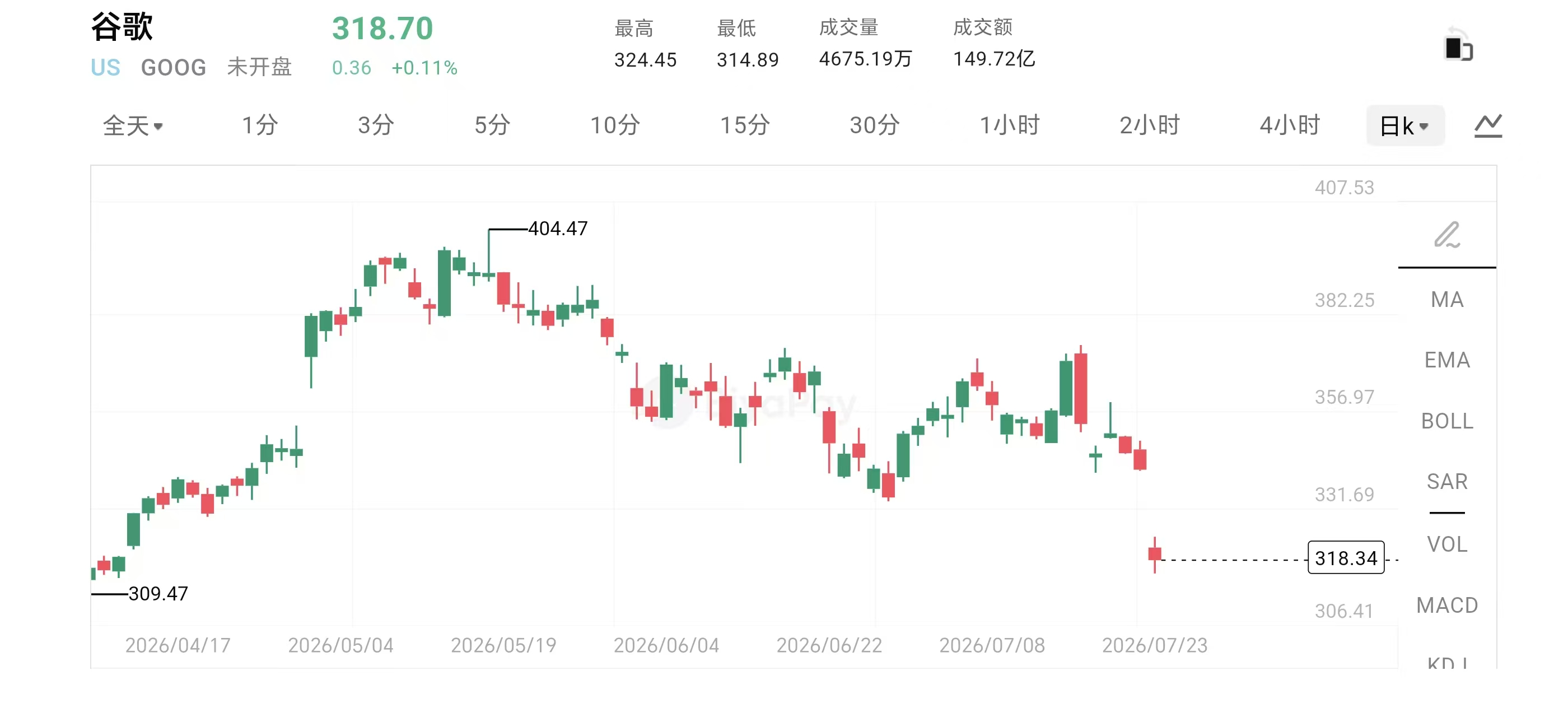The image size is (1568, 708).
Task: Tap the rotate screen orientation icon
Action: pyautogui.click(x=1458, y=44)
